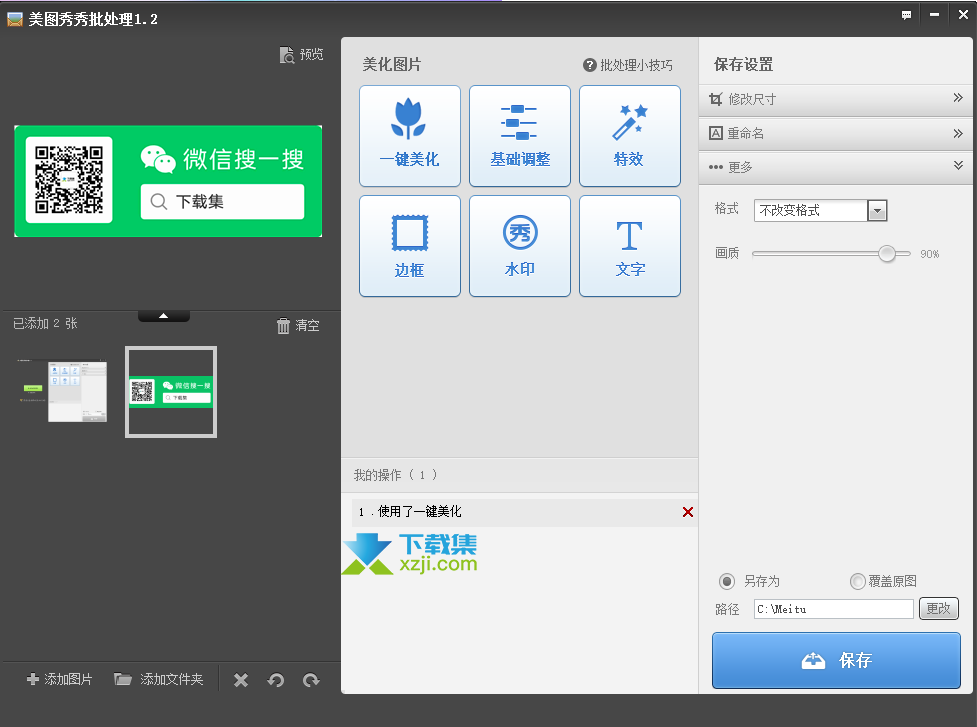Rotate image clockwise with the right rotate icon
Image resolution: width=977 pixels, height=727 pixels.
tap(311, 680)
